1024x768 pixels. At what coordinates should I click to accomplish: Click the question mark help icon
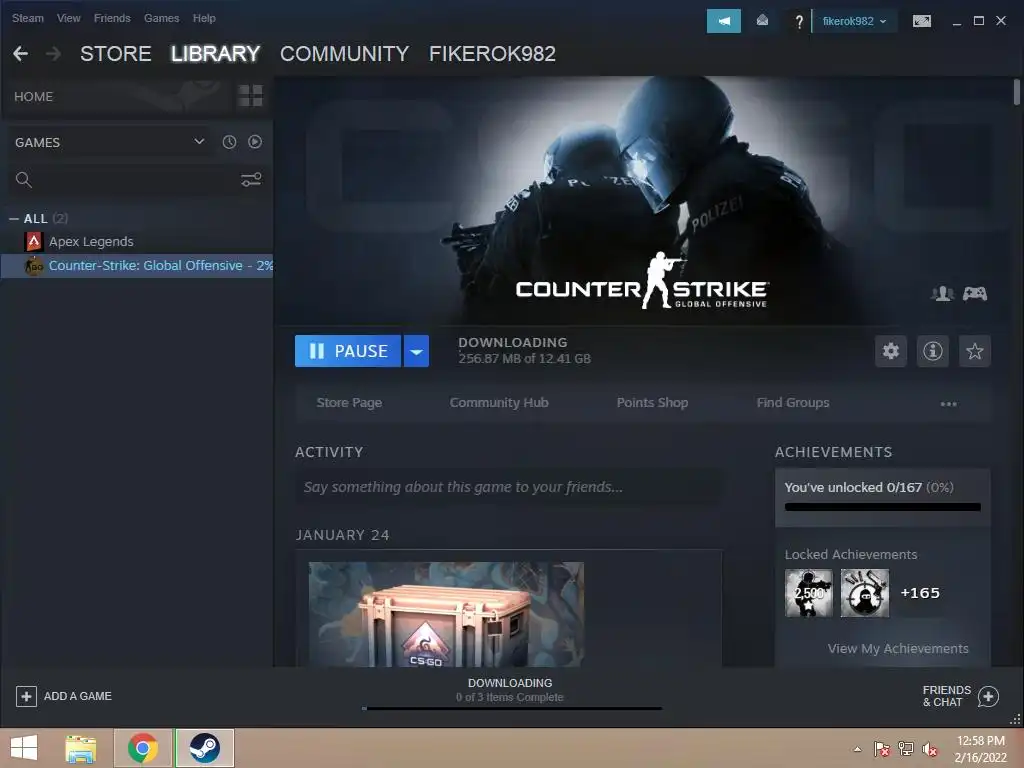tap(799, 22)
